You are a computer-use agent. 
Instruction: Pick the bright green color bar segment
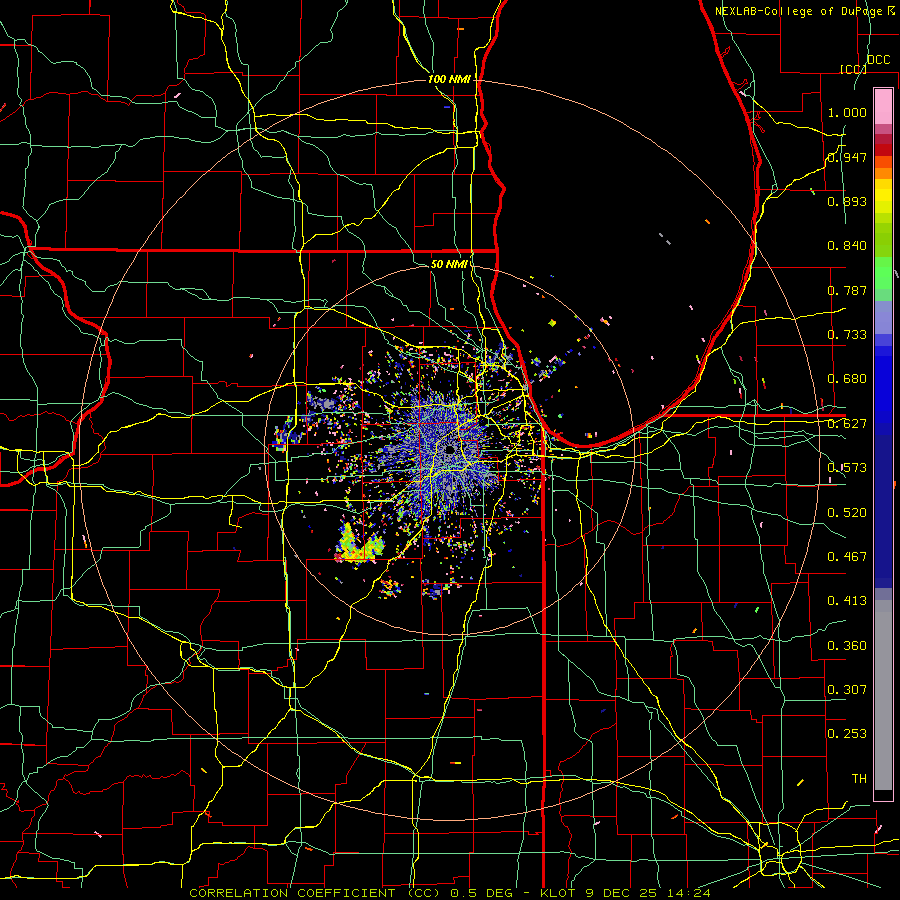(x=883, y=272)
